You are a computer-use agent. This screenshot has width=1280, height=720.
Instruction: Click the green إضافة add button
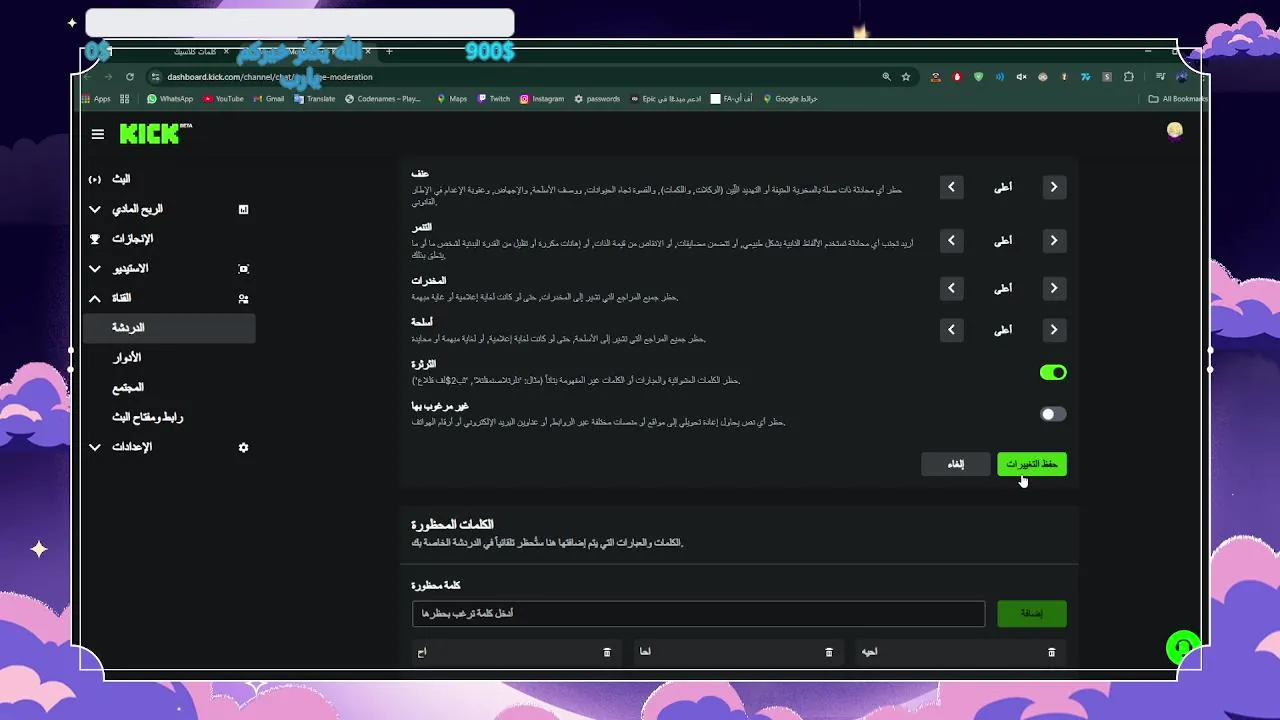[1032, 613]
